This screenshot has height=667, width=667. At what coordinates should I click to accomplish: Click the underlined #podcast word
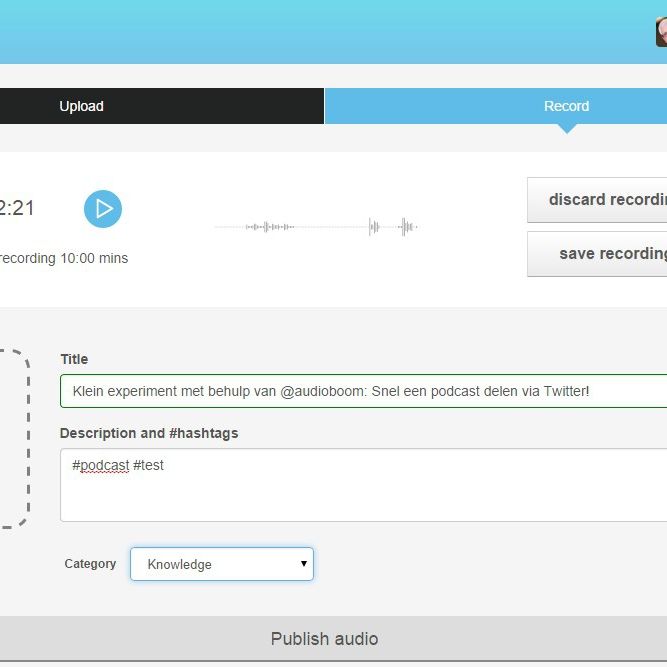(101, 465)
